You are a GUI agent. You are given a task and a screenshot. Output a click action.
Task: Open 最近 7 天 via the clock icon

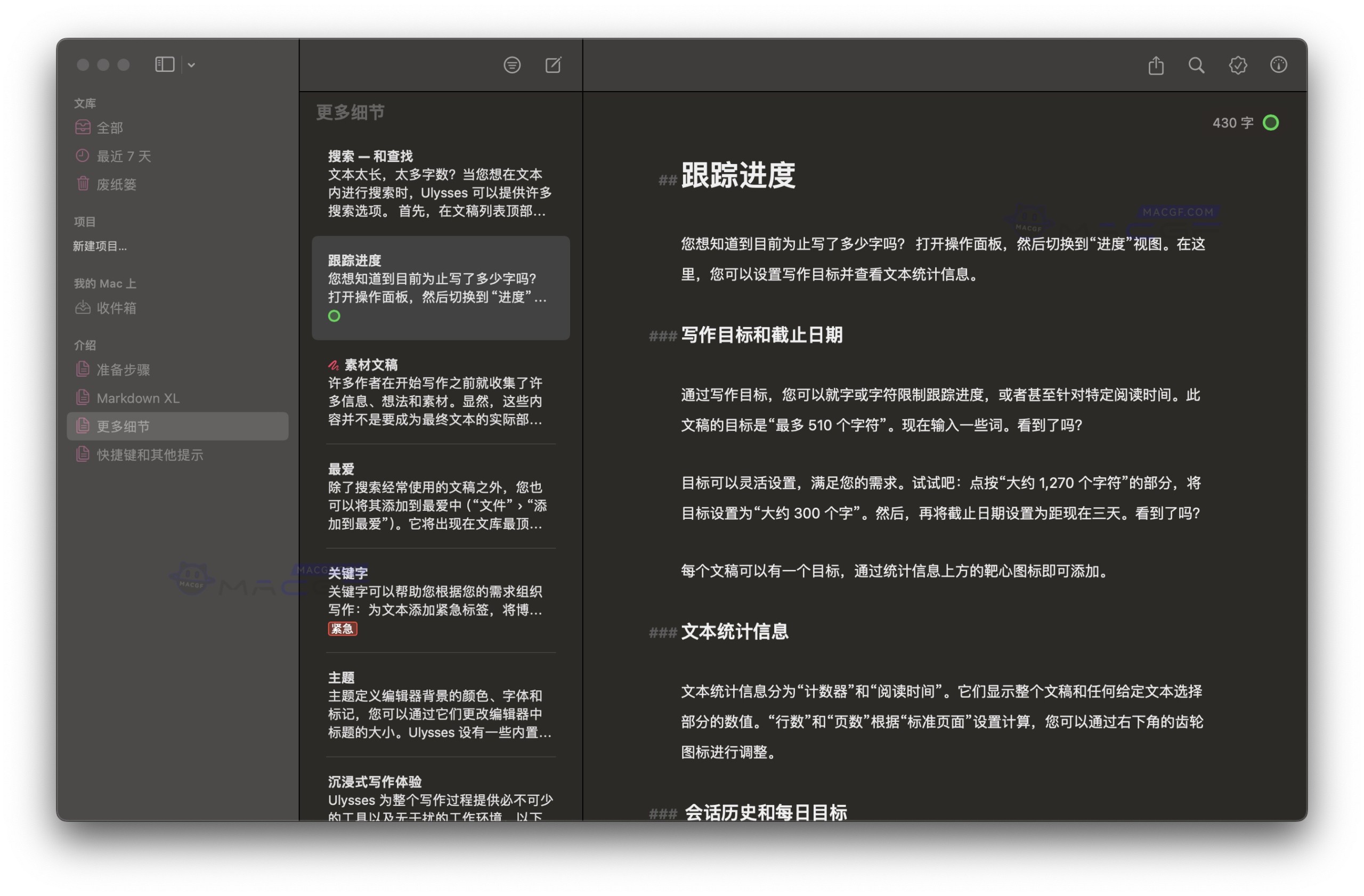pos(84,155)
